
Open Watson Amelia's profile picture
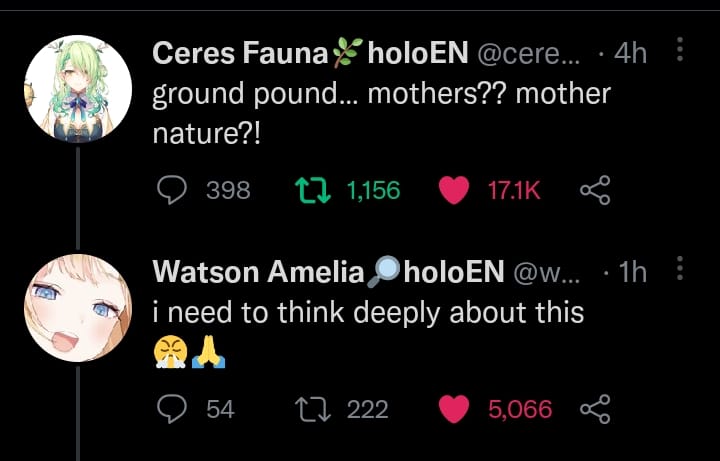tap(77, 306)
